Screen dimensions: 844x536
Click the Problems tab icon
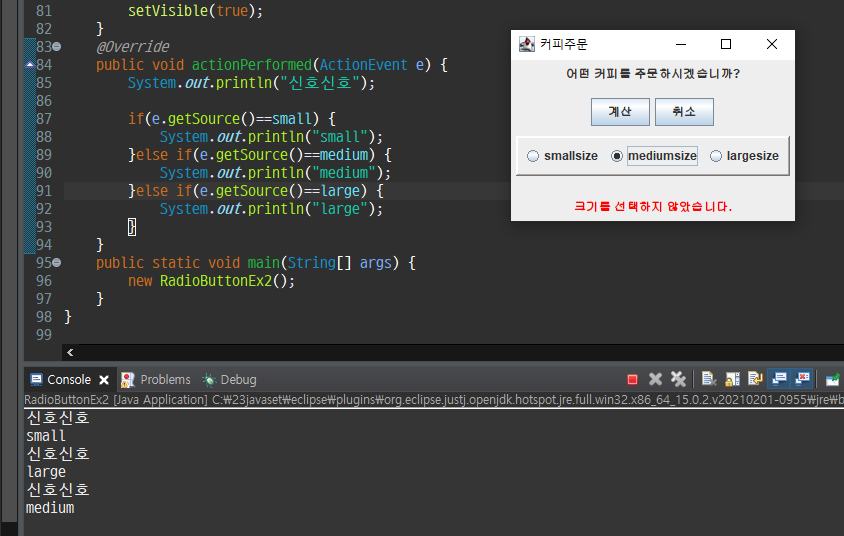[128, 380]
